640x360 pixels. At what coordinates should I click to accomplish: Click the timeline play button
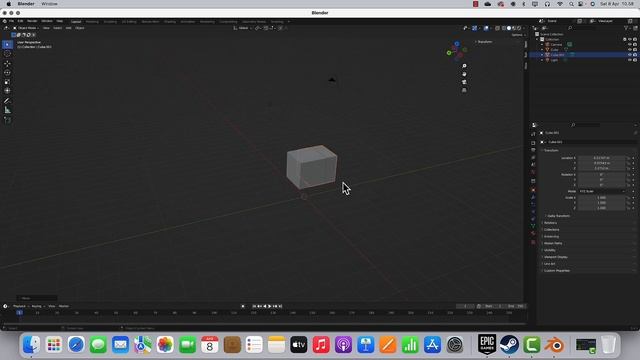pos(269,306)
